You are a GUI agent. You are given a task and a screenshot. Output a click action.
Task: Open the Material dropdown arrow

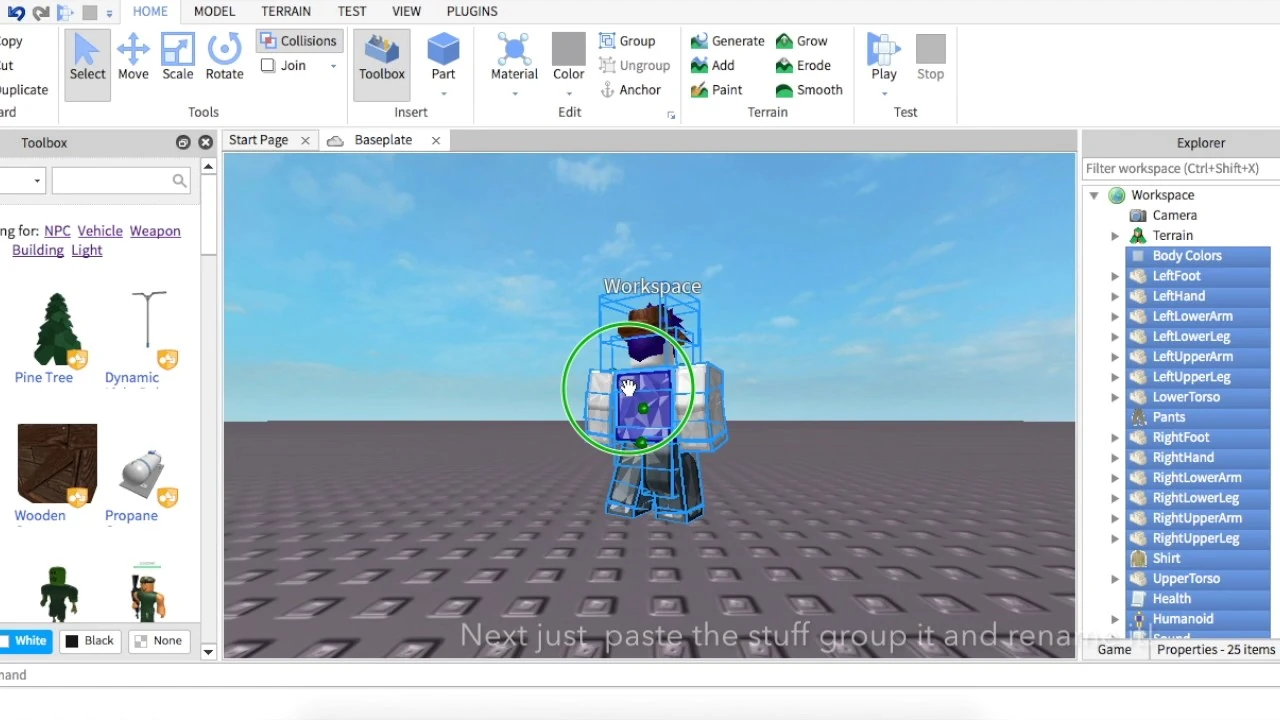[x=514, y=94]
